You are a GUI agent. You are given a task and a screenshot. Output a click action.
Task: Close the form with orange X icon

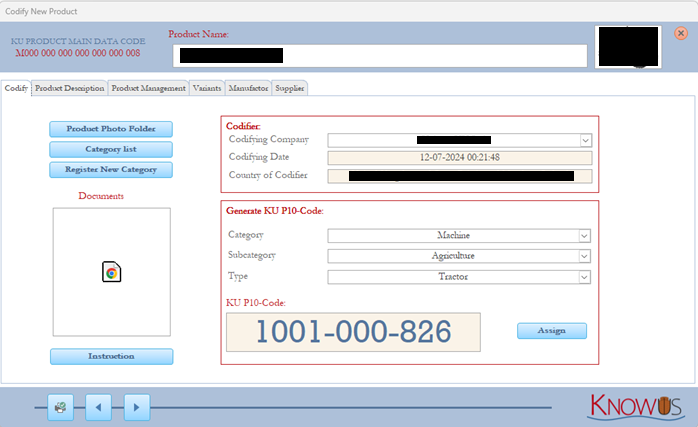(681, 33)
